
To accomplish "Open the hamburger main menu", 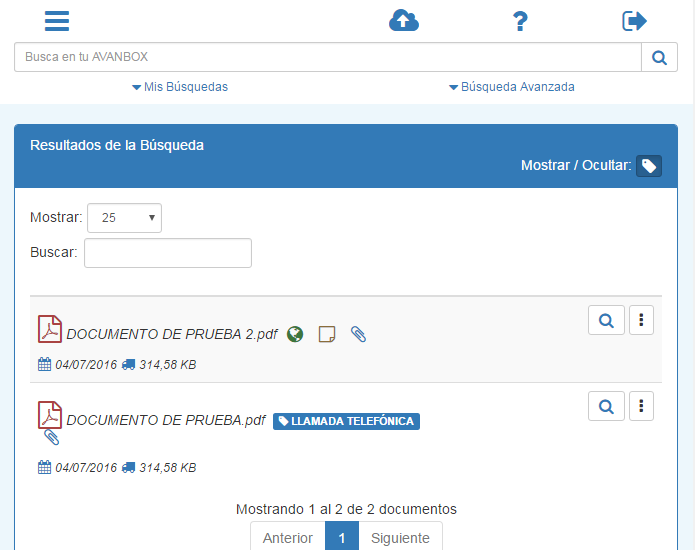I will (x=57, y=21).
